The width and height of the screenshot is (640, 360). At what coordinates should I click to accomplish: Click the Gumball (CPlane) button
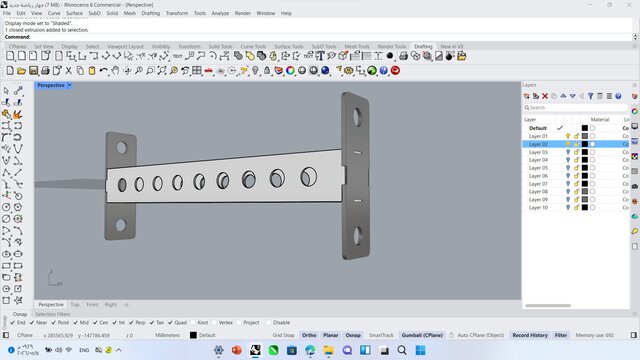[x=422, y=335]
